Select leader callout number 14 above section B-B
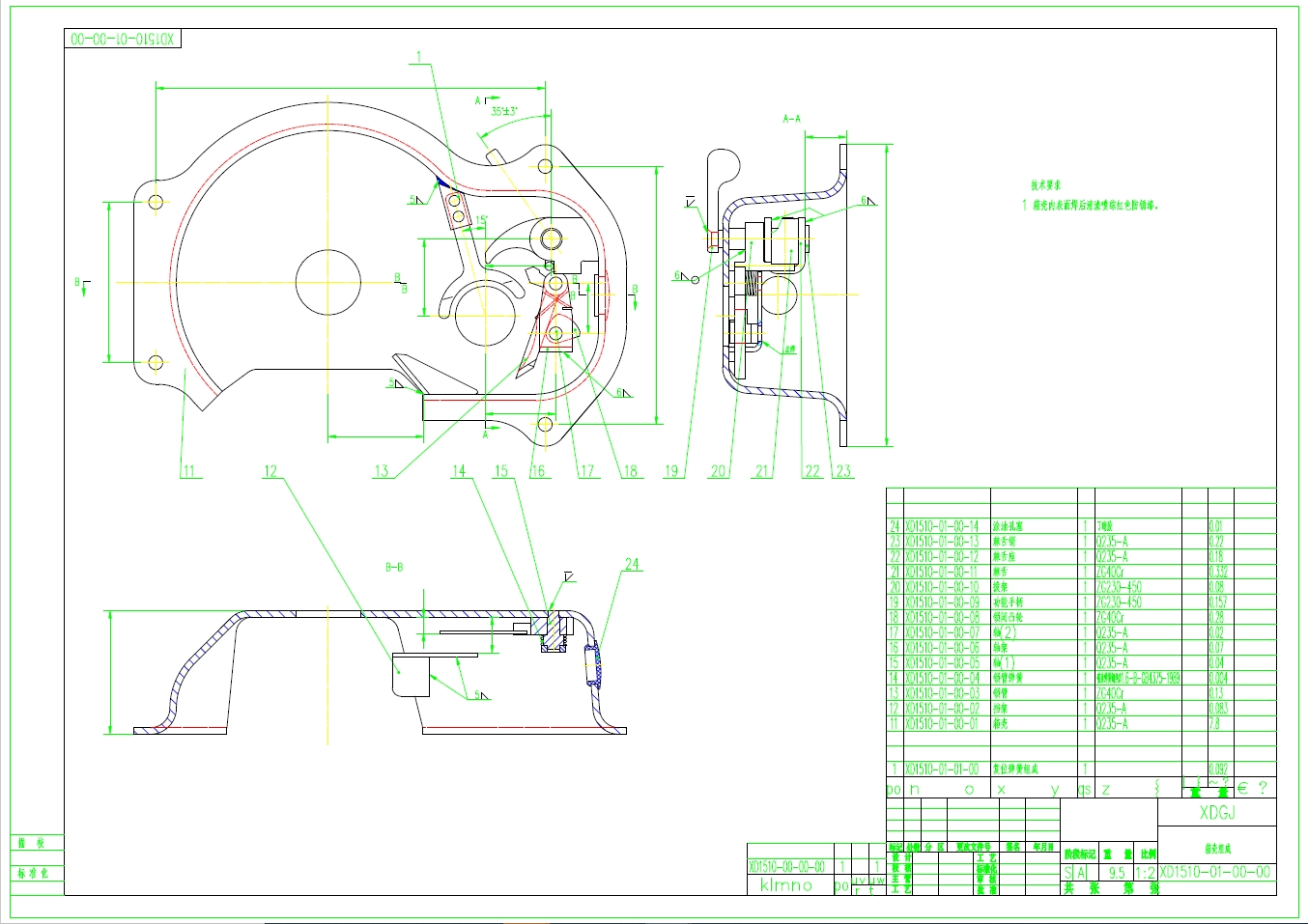This screenshot has width=1308, height=924. click(459, 471)
